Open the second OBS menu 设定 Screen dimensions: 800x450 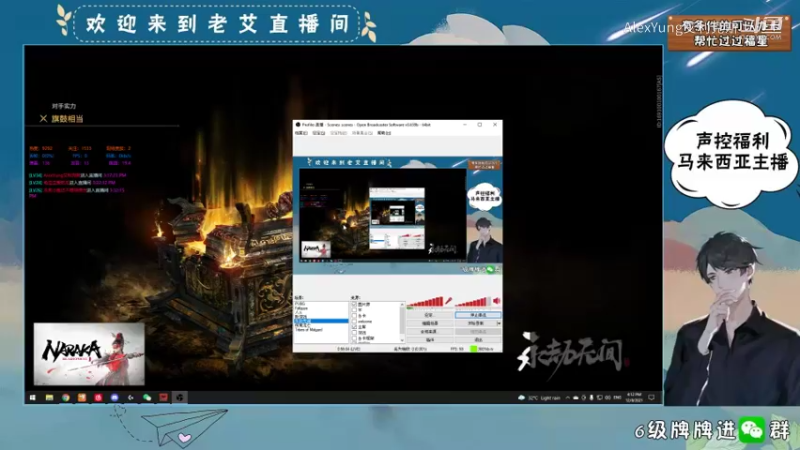pyautogui.click(x=318, y=133)
